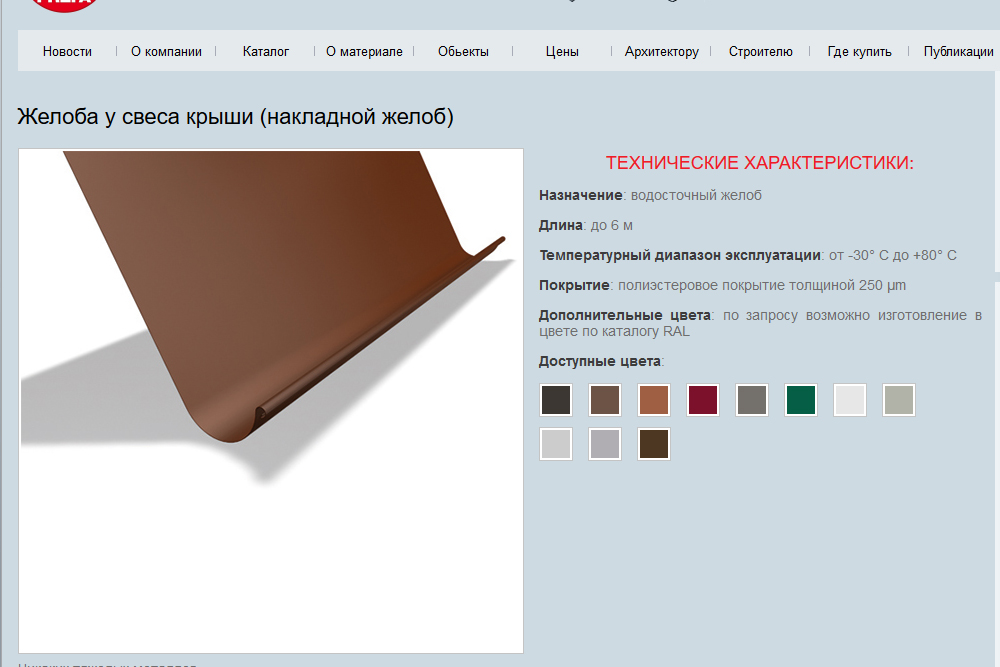The width and height of the screenshot is (1000, 667).
Task: Open the Где купить page
Action: pos(859,52)
